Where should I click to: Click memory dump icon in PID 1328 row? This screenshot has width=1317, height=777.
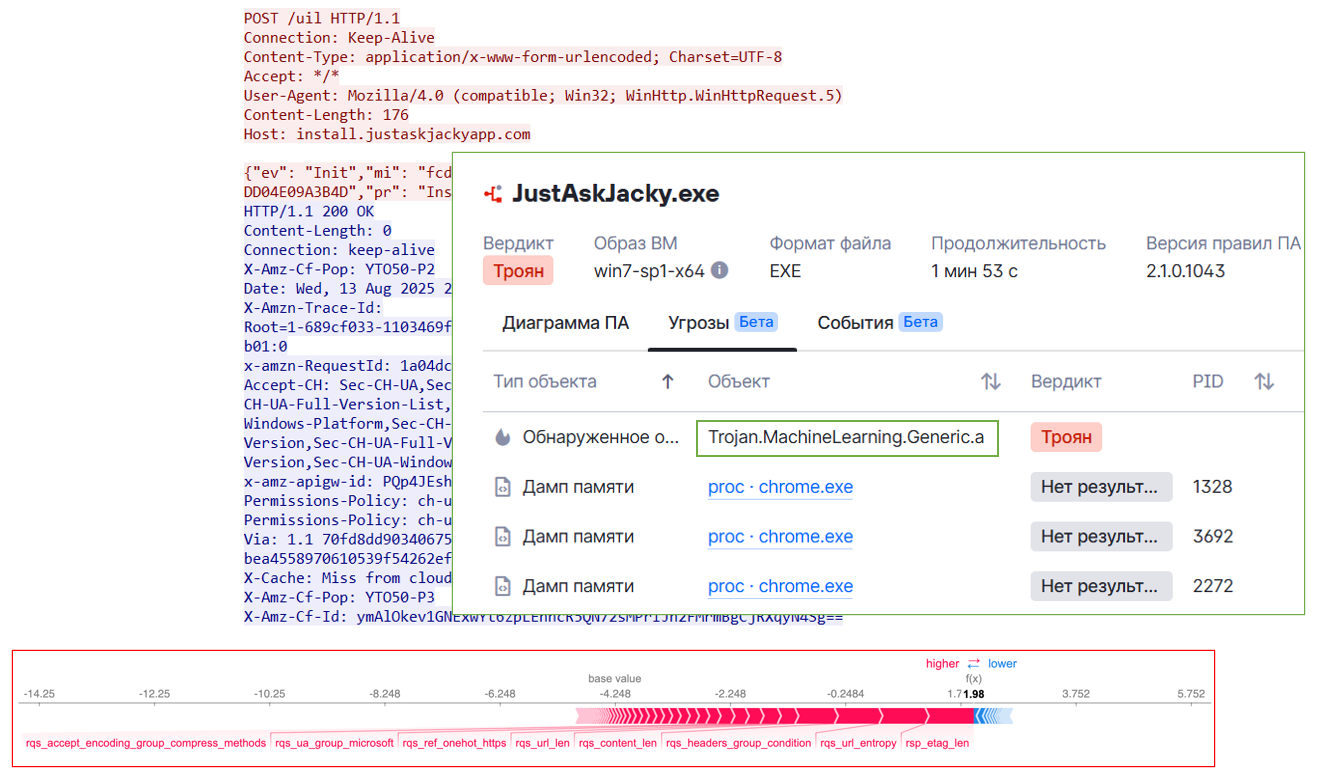(502, 487)
